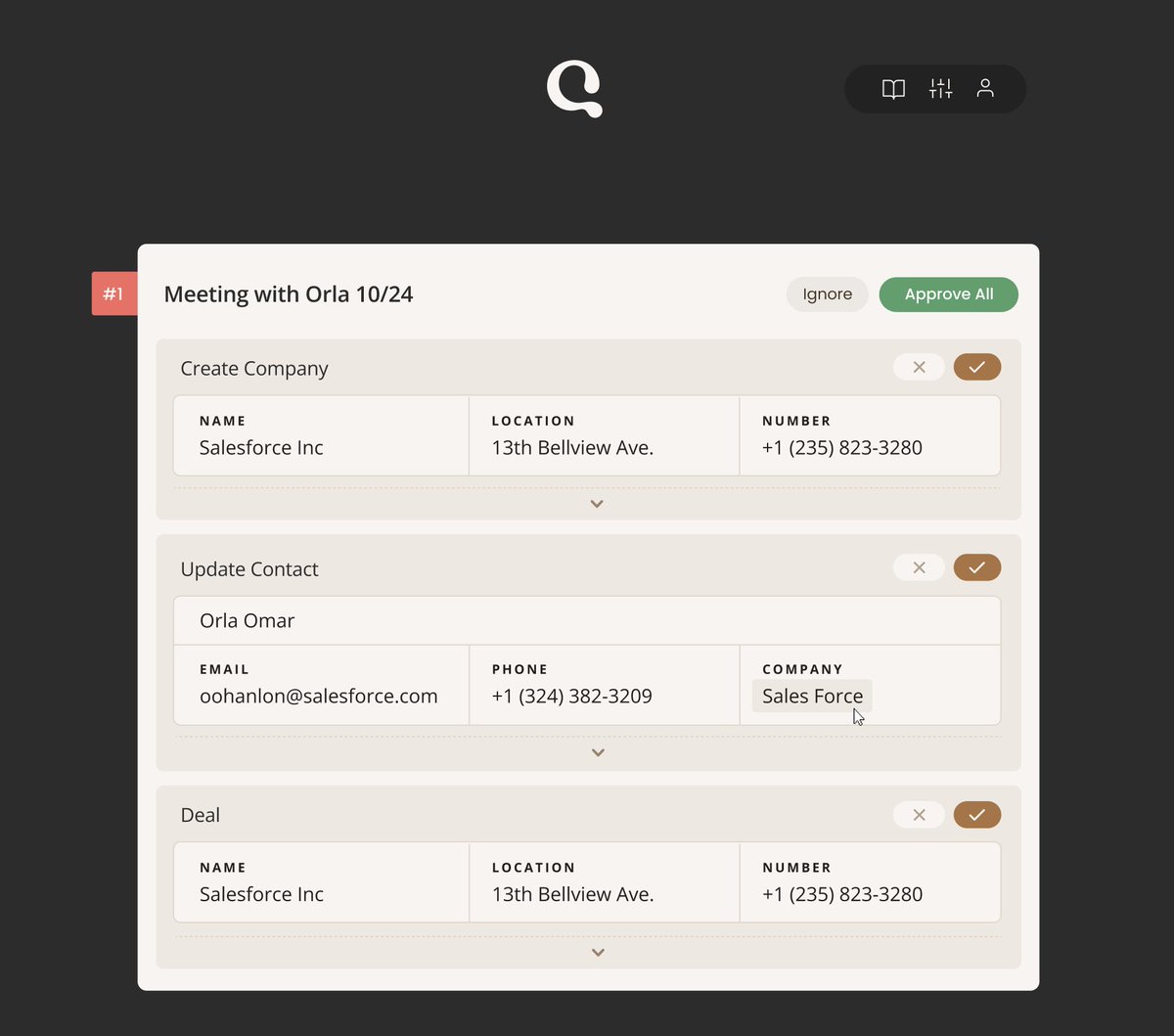Click the Q logo at top

coord(574,89)
